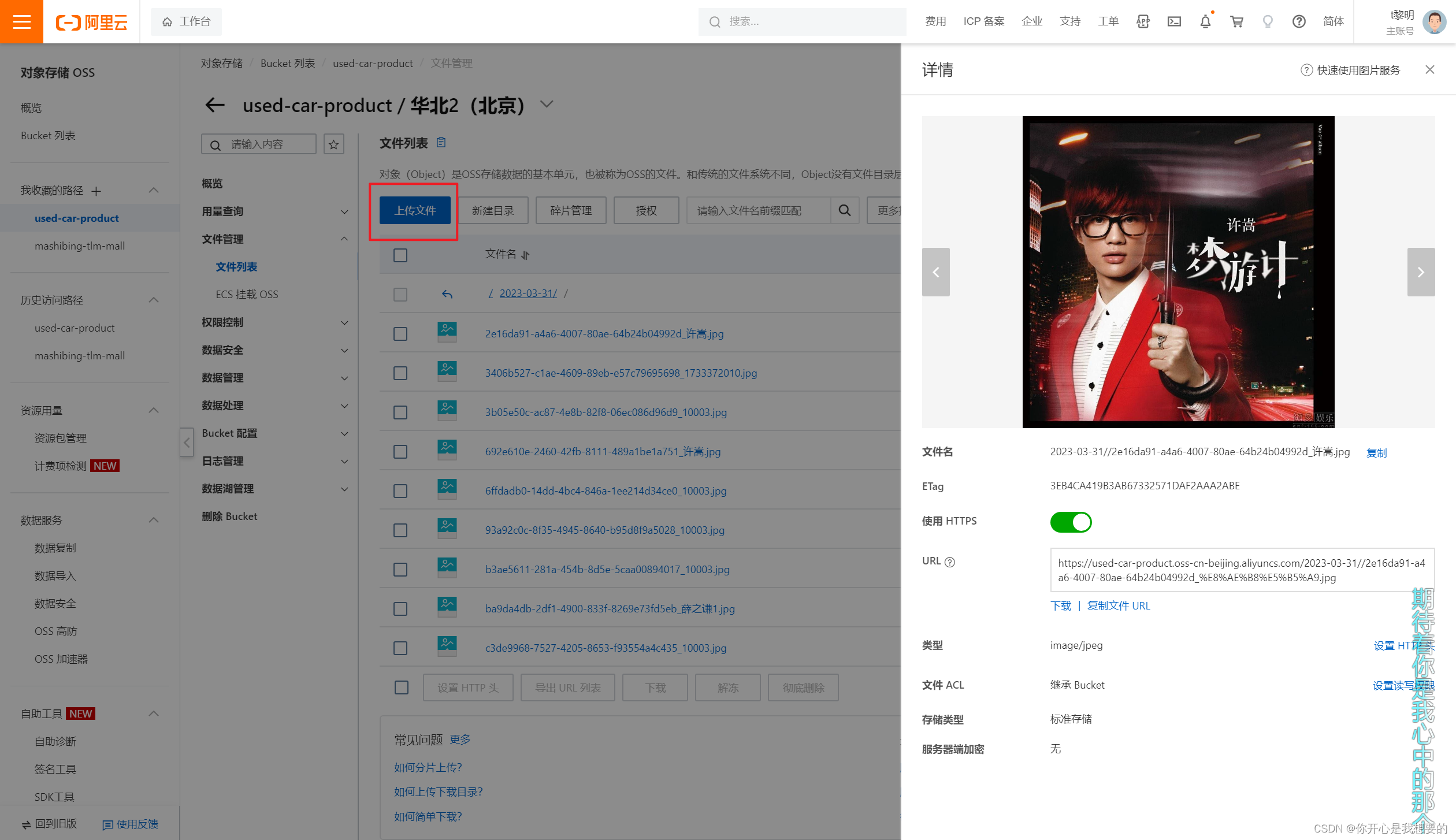This screenshot has height=840, width=1456.
Task: Expand the bucket region dropdown chevron
Action: point(547,104)
